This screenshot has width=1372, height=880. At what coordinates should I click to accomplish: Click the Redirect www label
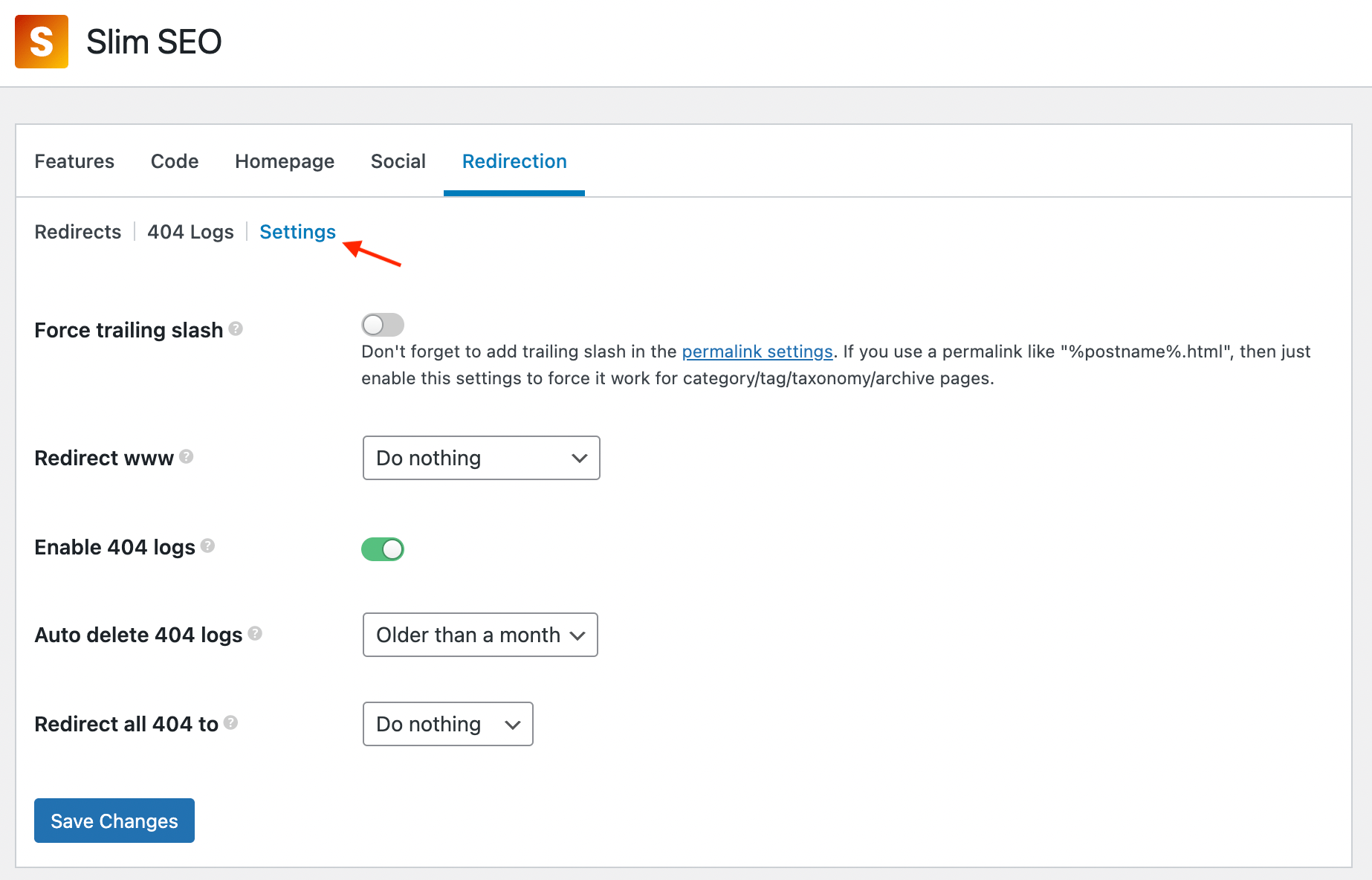(104, 458)
